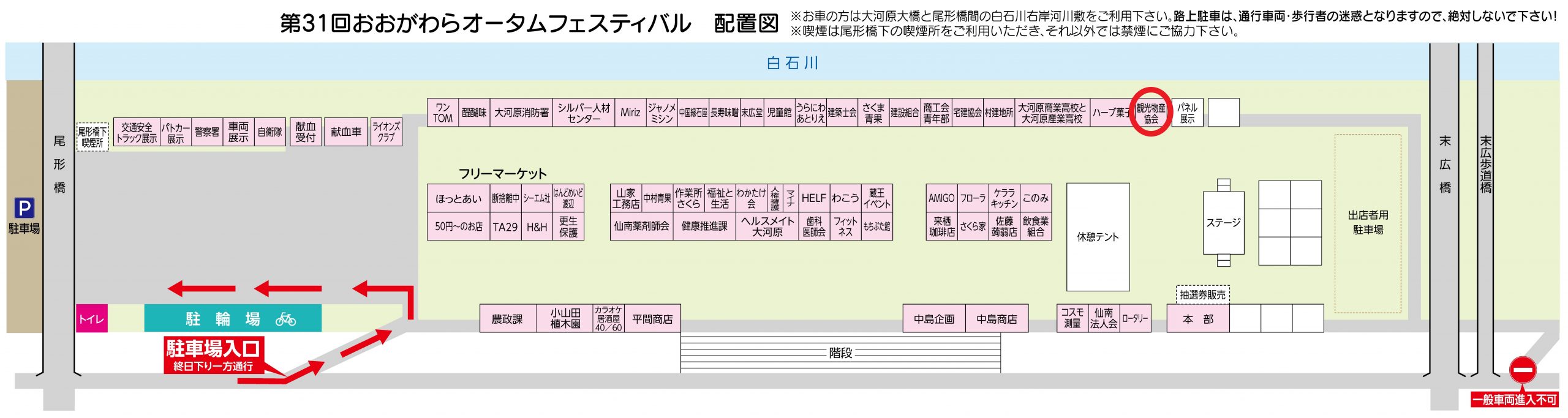
Task: Click the 中島商店 booth
Action: [997, 318]
